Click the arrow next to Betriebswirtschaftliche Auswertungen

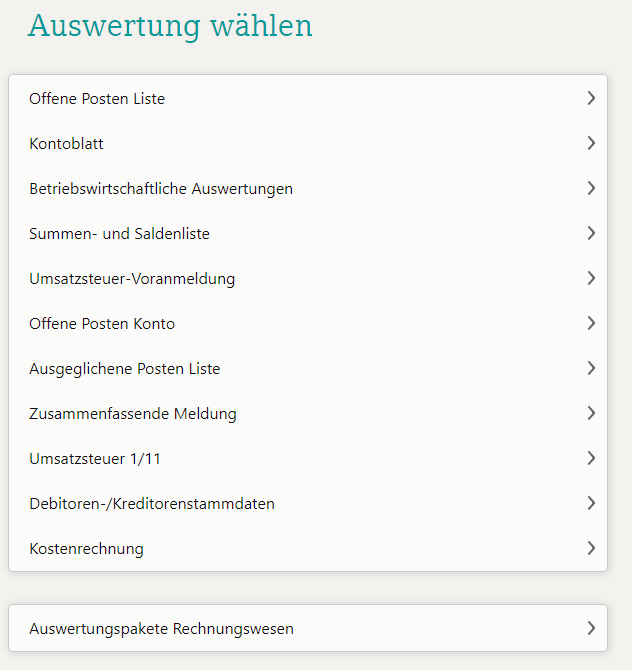591,188
